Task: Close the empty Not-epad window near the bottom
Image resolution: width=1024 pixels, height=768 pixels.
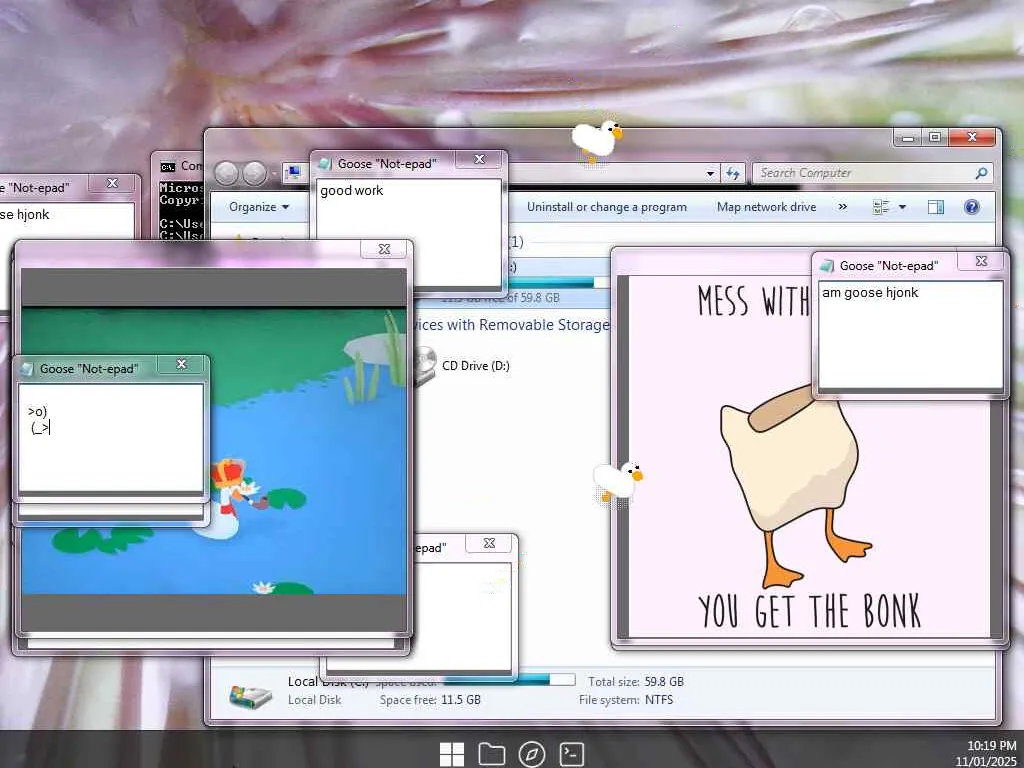Action: click(489, 543)
